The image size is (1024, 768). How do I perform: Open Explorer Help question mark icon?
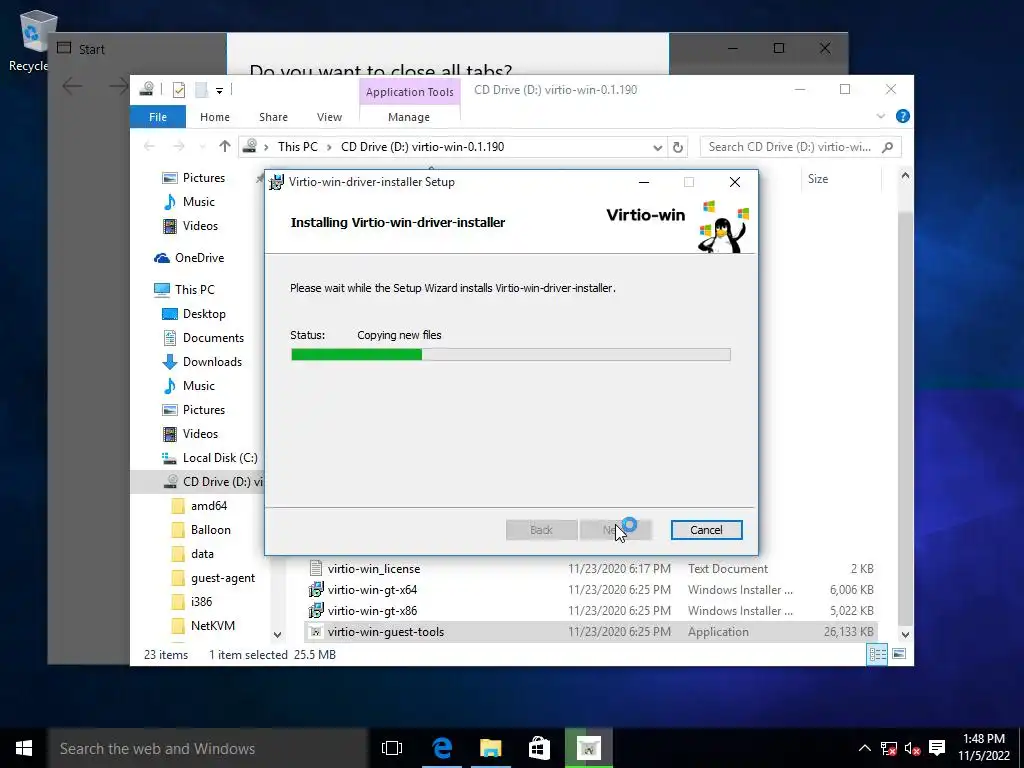click(903, 116)
